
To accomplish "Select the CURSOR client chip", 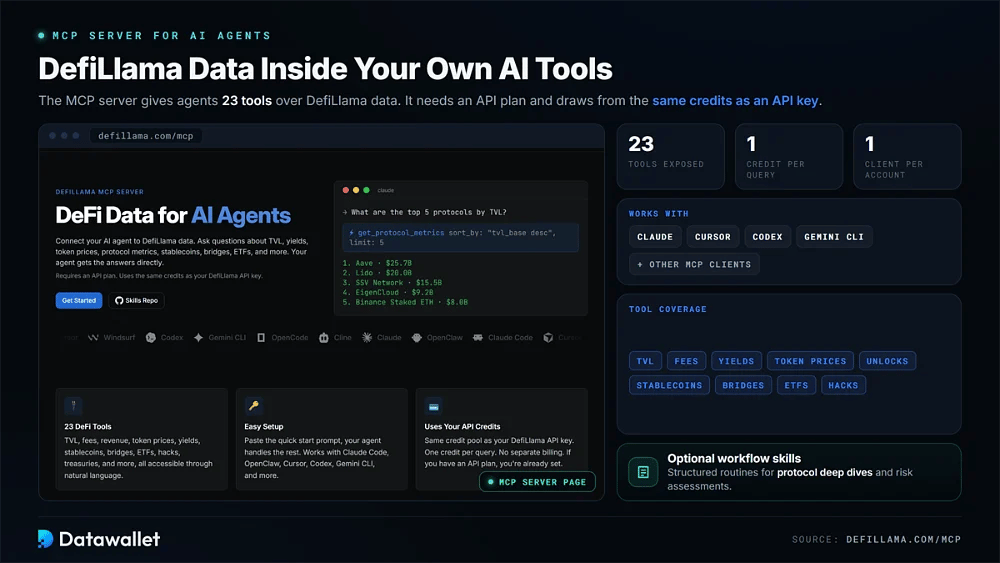I will pos(713,237).
